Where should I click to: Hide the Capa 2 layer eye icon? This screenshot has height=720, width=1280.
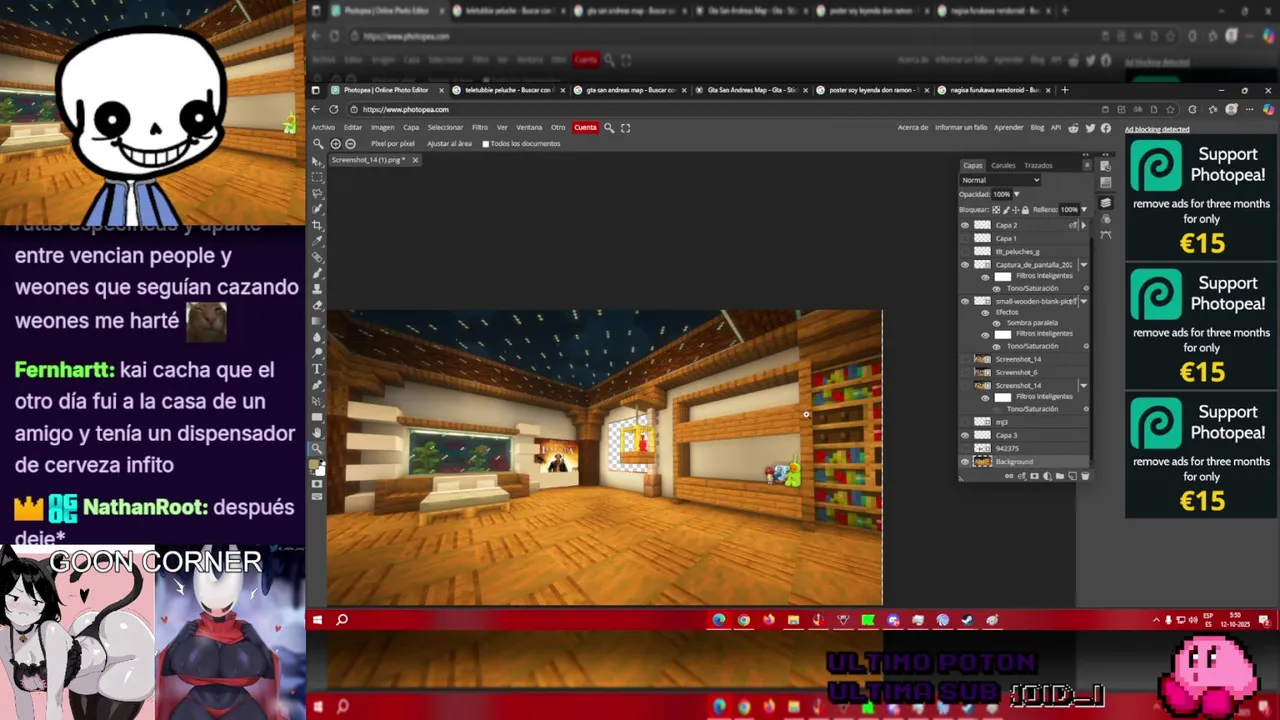pyautogui.click(x=965, y=226)
